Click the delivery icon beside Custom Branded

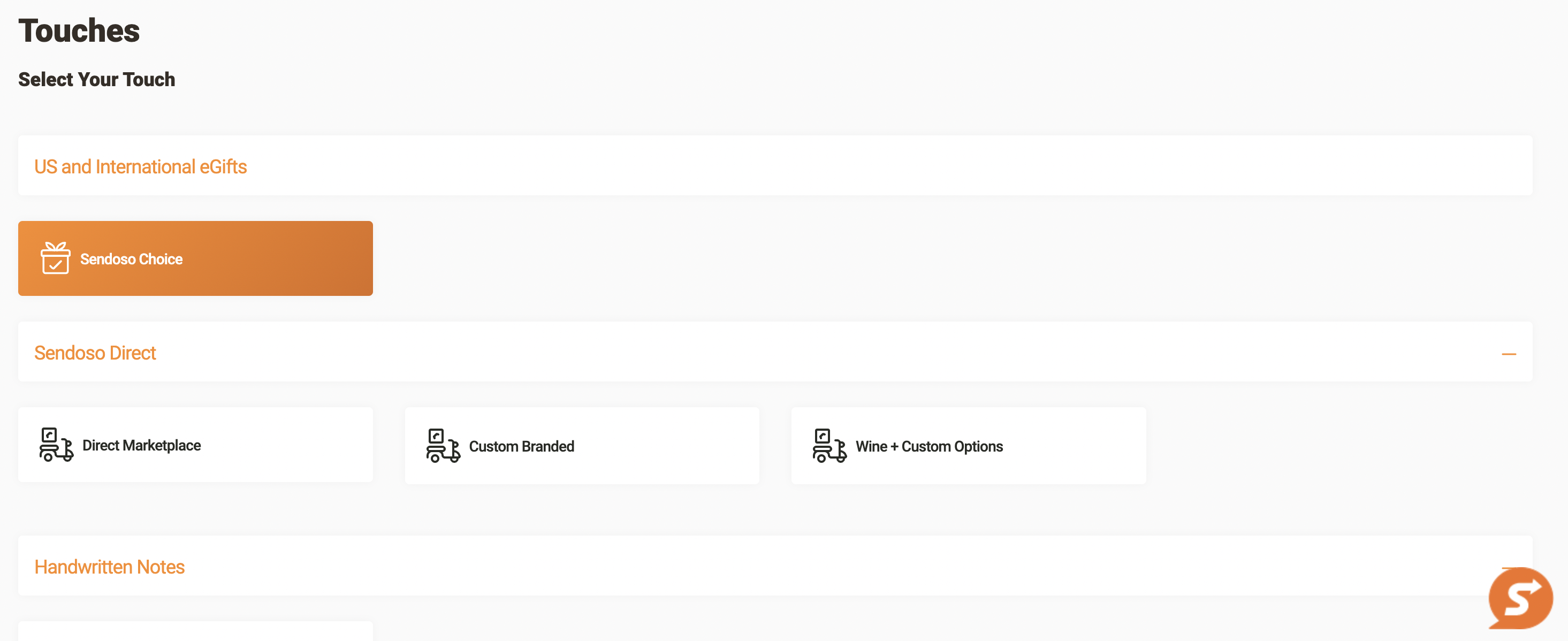443,446
